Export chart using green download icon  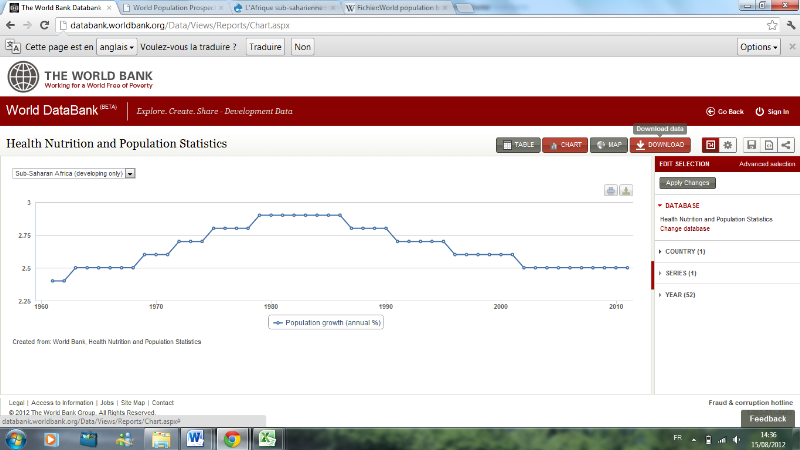click(626, 191)
